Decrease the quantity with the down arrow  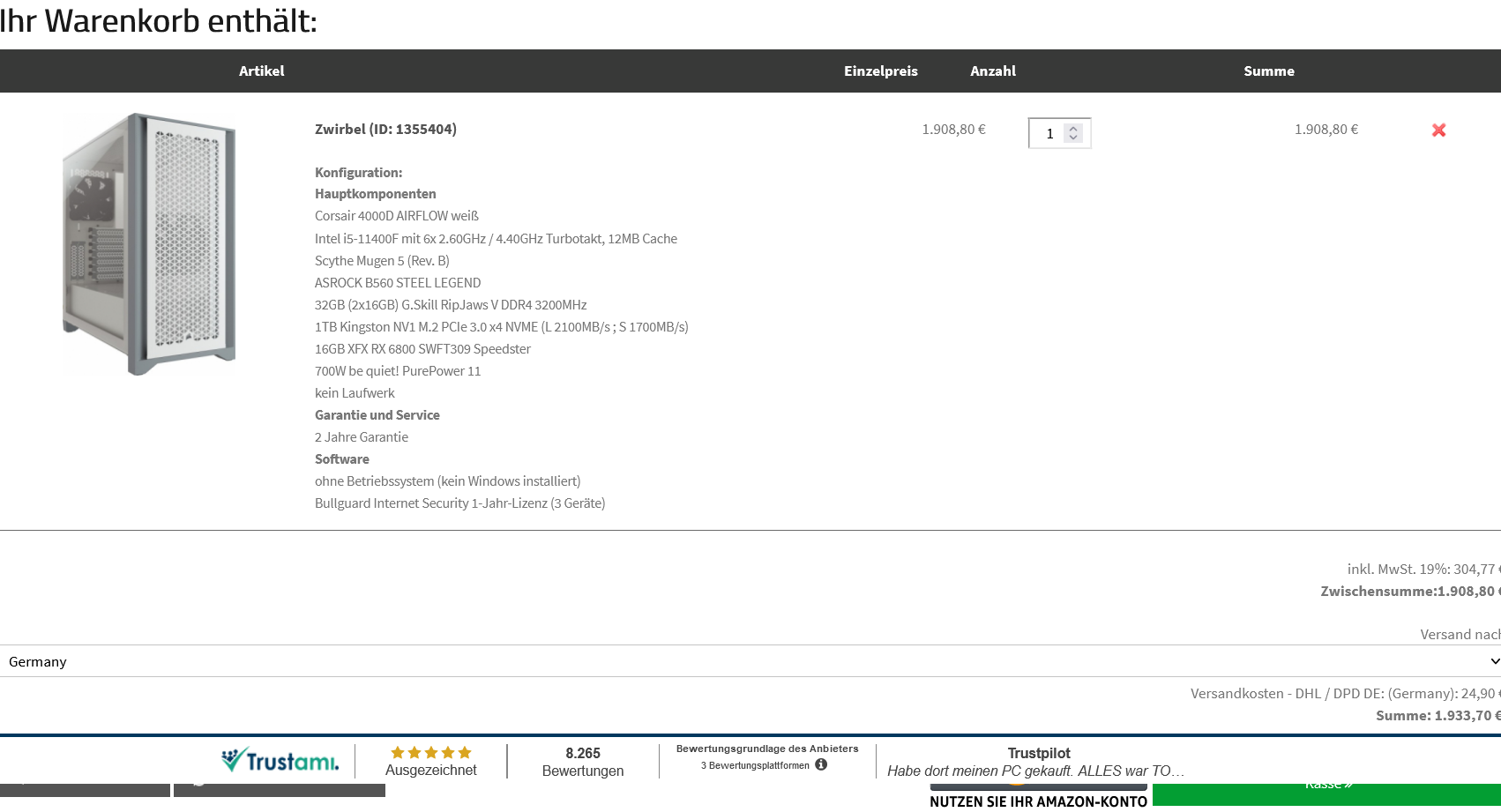click(1073, 138)
